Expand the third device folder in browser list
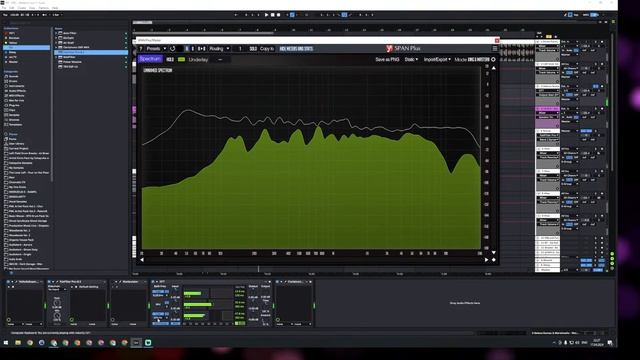This screenshot has height=360, width=640. coord(56,43)
